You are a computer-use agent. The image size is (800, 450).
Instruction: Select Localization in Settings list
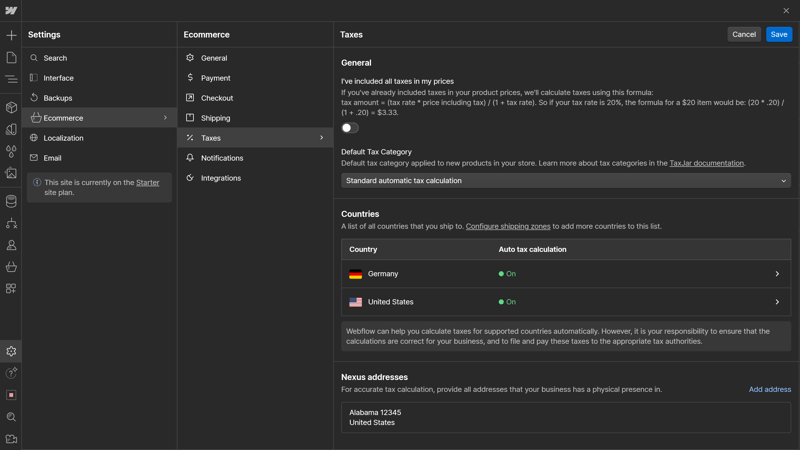tap(63, 138)
